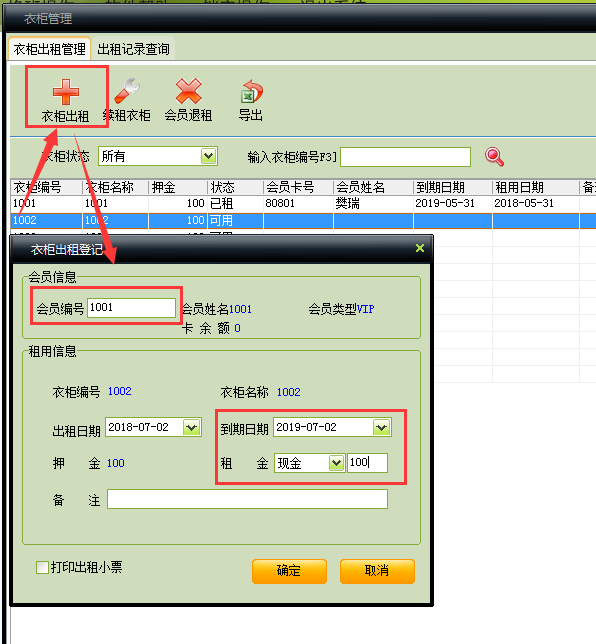Image resolution: width=596 pixels, height=644 pixels.
Task: Toggle the 打印出租小票 checkbox
Action: [42, 568]
